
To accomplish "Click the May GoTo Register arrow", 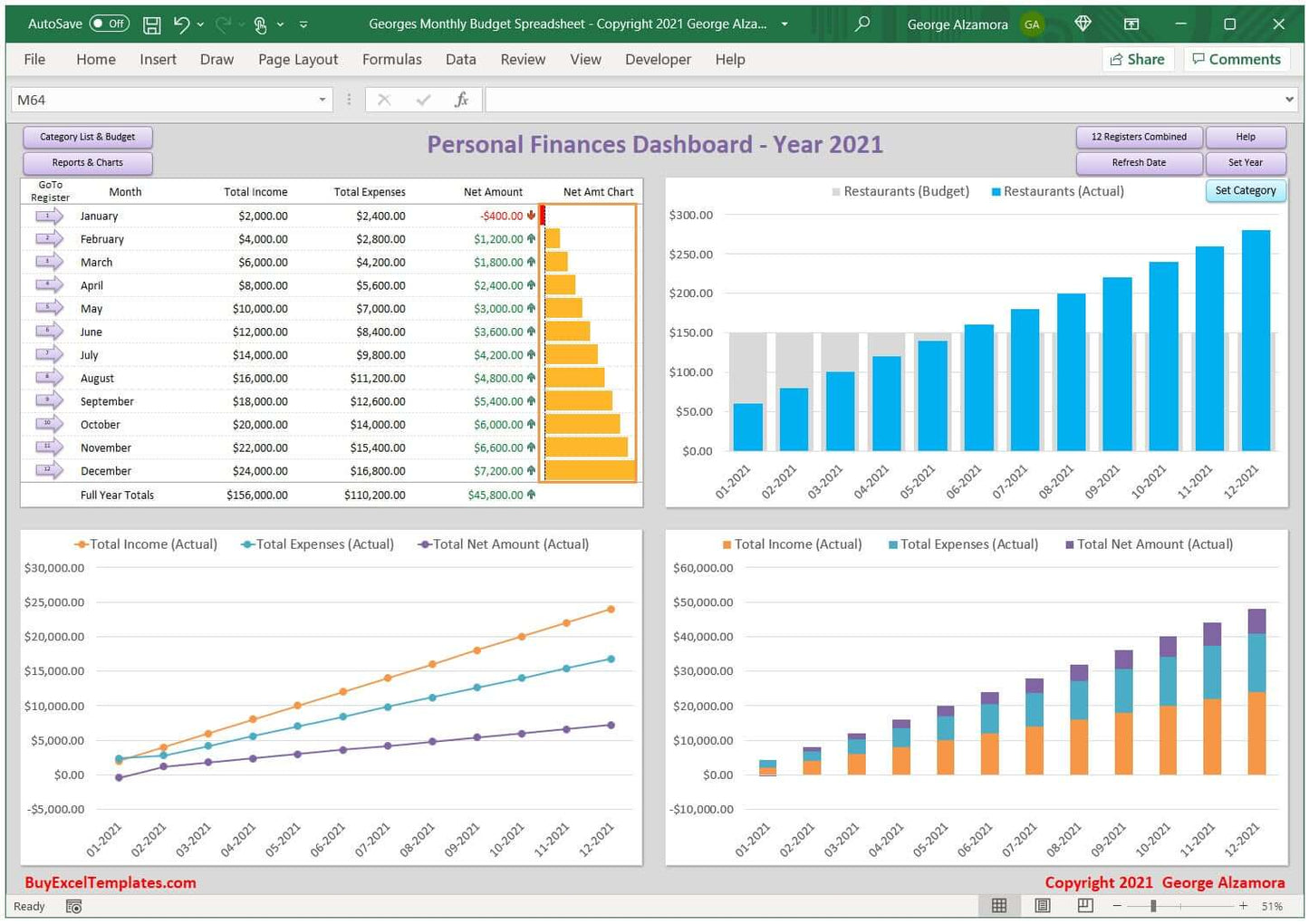I will coord(49,309).
